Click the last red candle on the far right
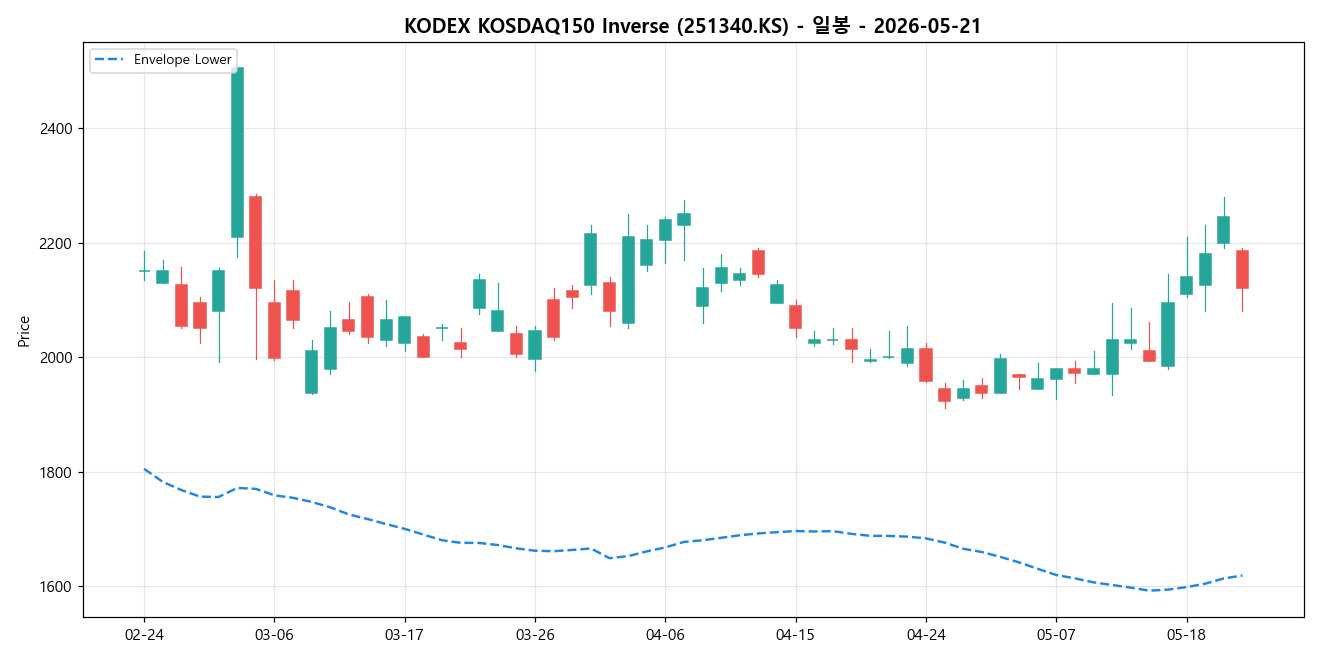Screen dimensions: 1320x660 pyautogui.click(x=1242, y=269)
